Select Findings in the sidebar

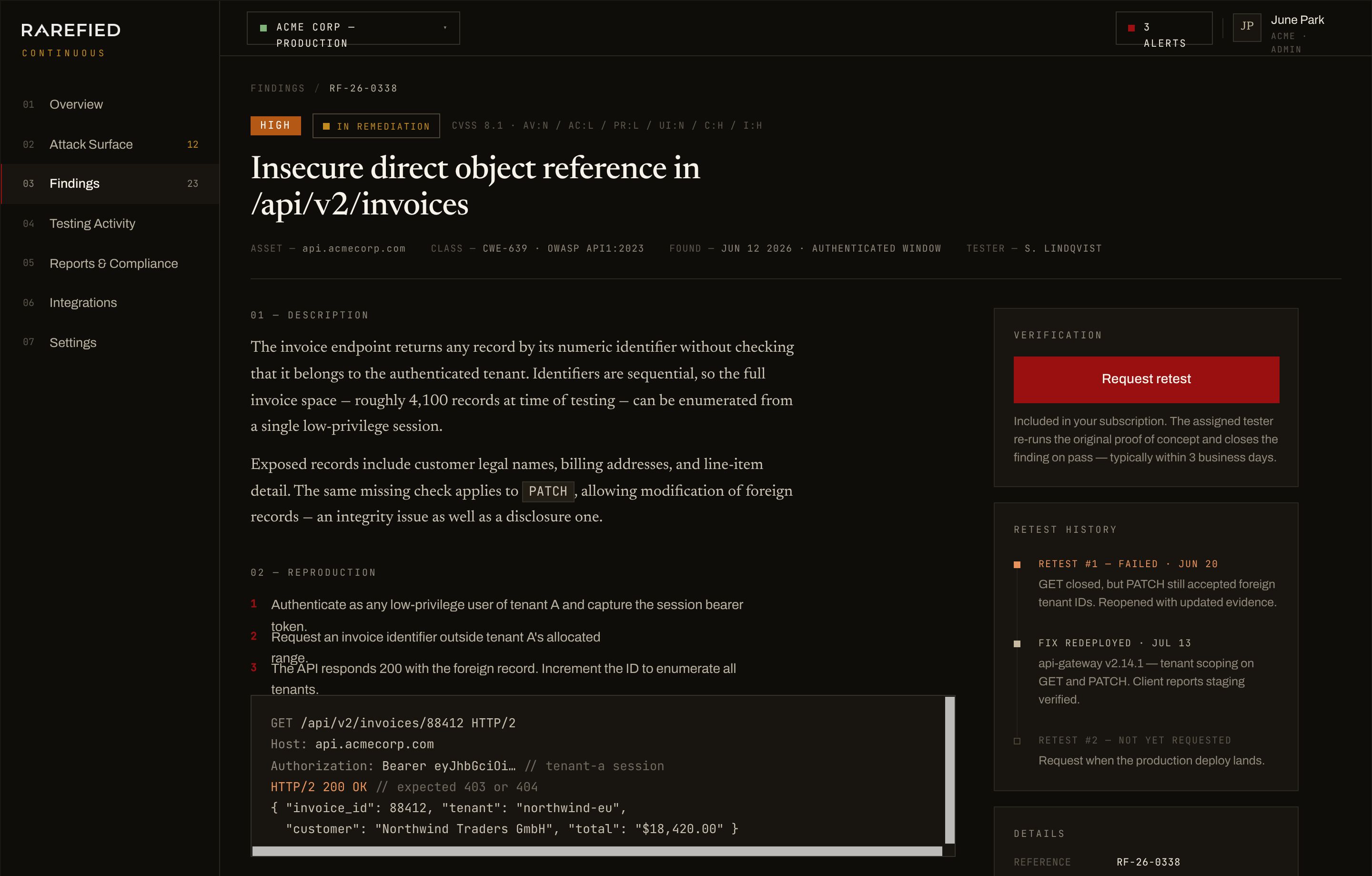coord(110,183)
